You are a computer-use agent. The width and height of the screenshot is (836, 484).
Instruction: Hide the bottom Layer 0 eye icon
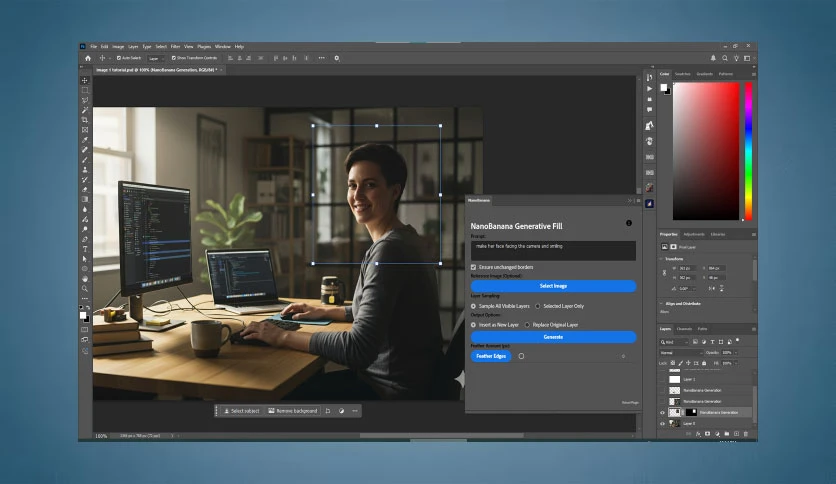[x=663, y=424]
